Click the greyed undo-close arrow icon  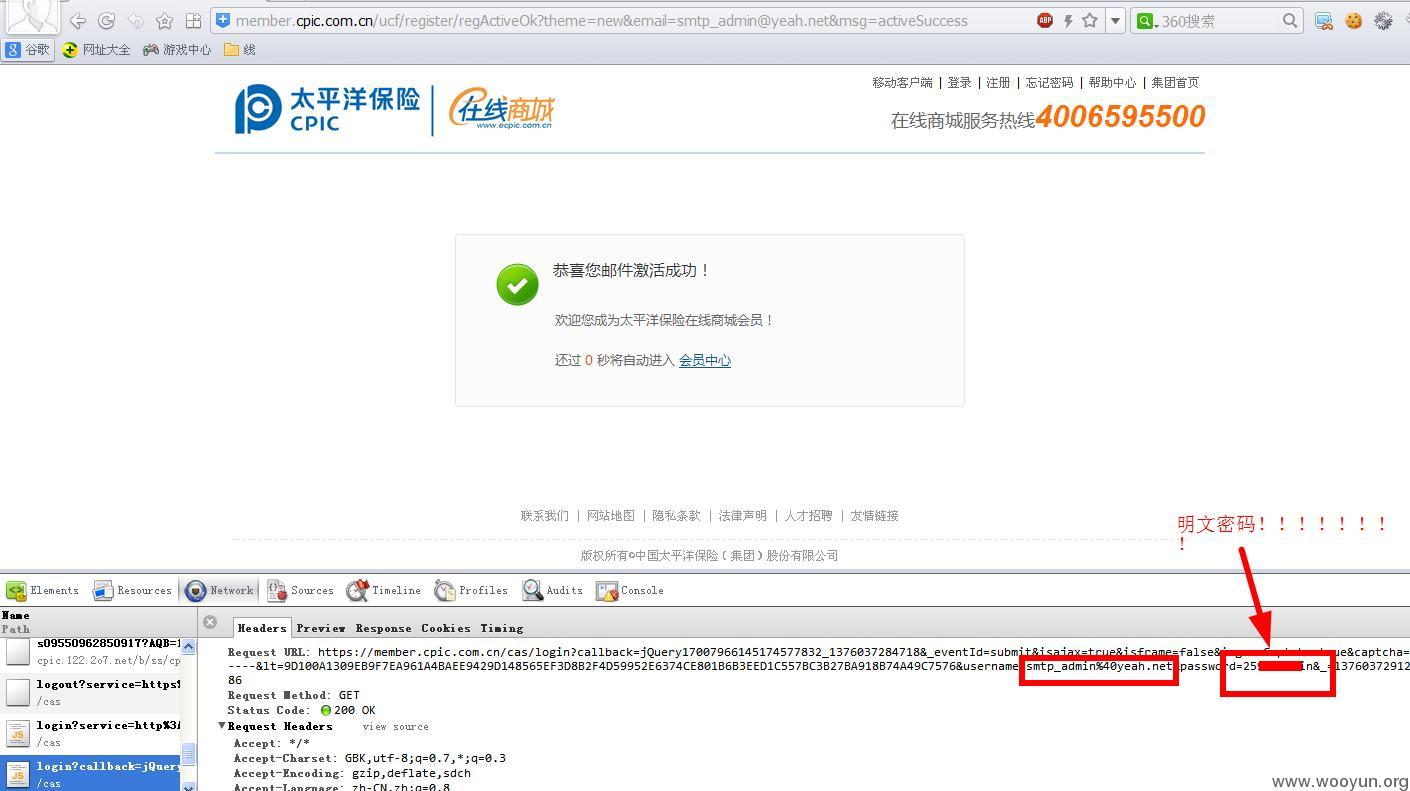pyautogui.click(x=136, y=20)
